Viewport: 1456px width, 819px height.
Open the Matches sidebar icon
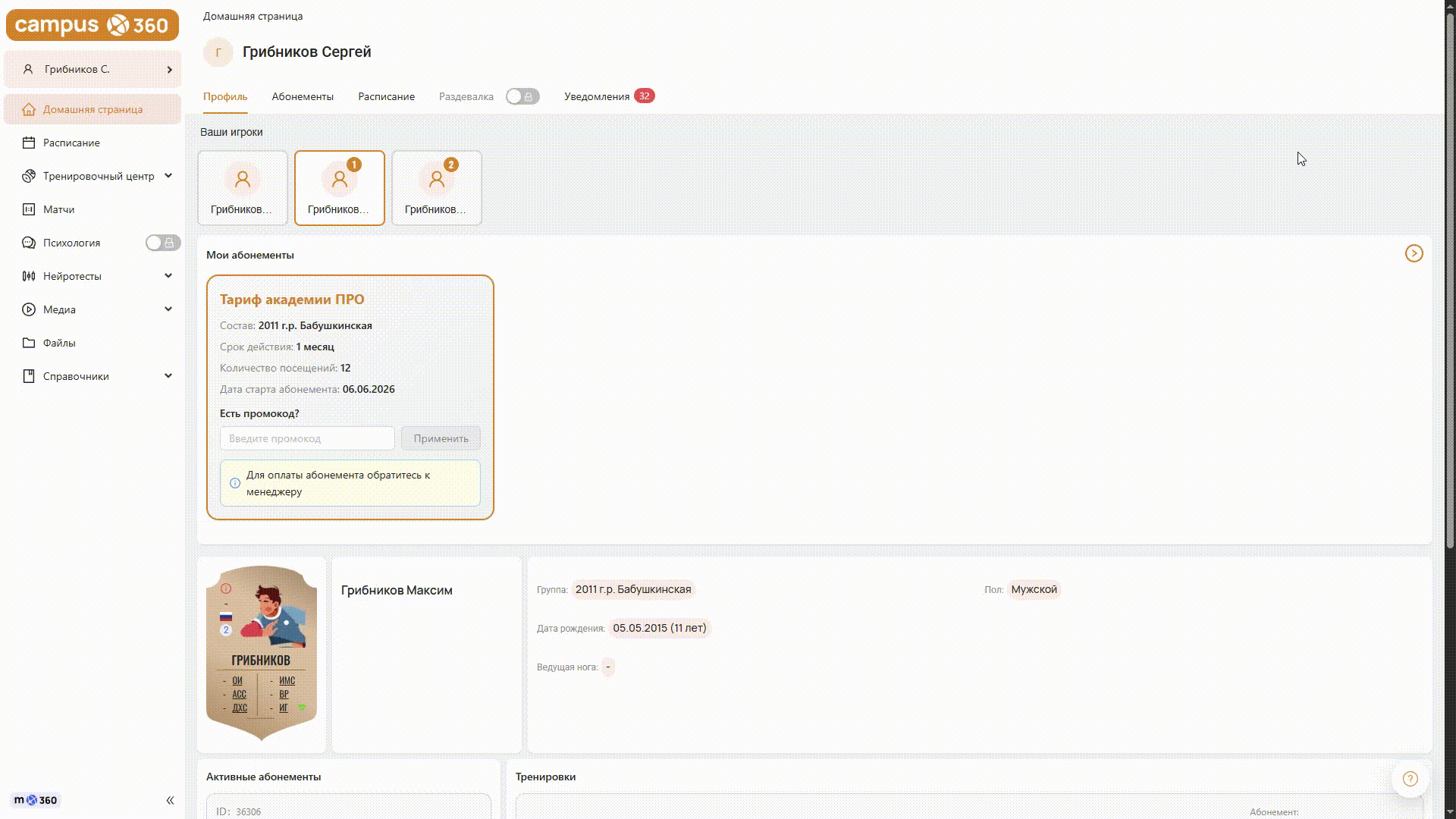point(29,209)
